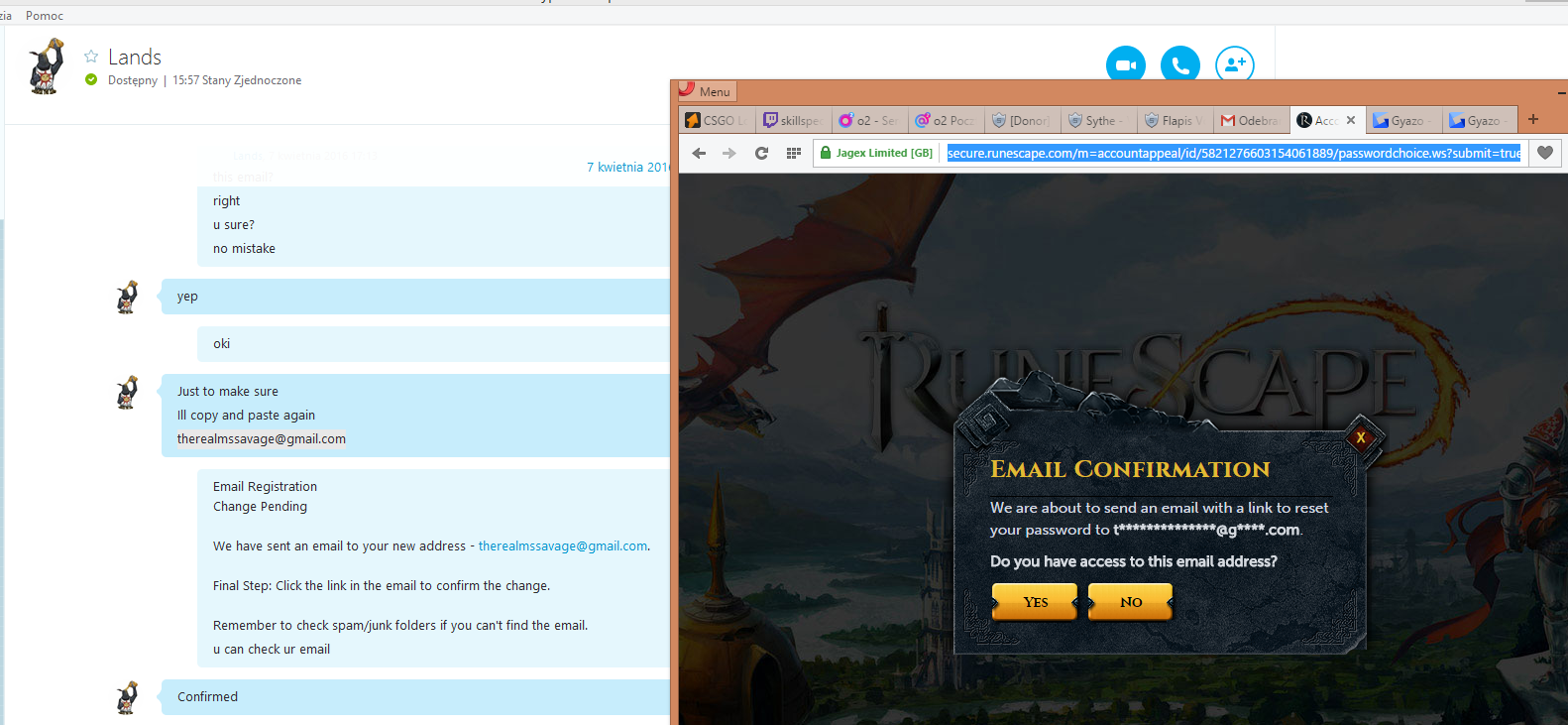Viewport: 1568px width, 725px height.
Task: Switch to the first Gyazo tab
Action: click(x=1403, y=120)
